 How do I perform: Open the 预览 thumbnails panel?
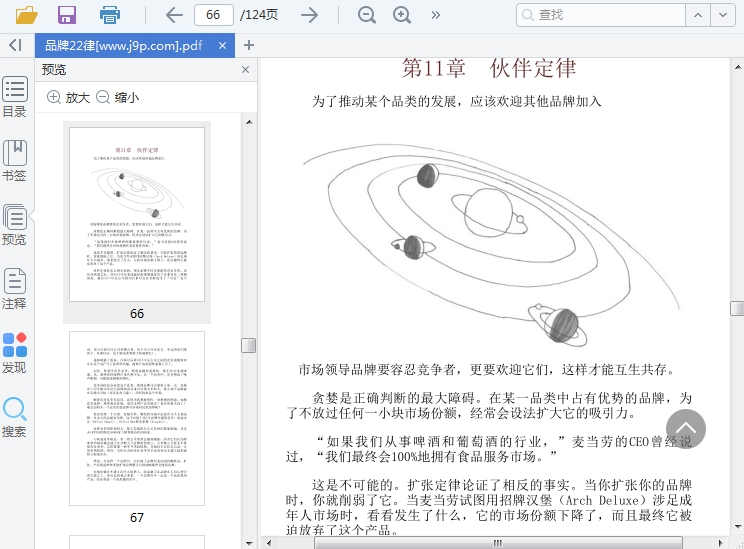(x=15, y=224)
